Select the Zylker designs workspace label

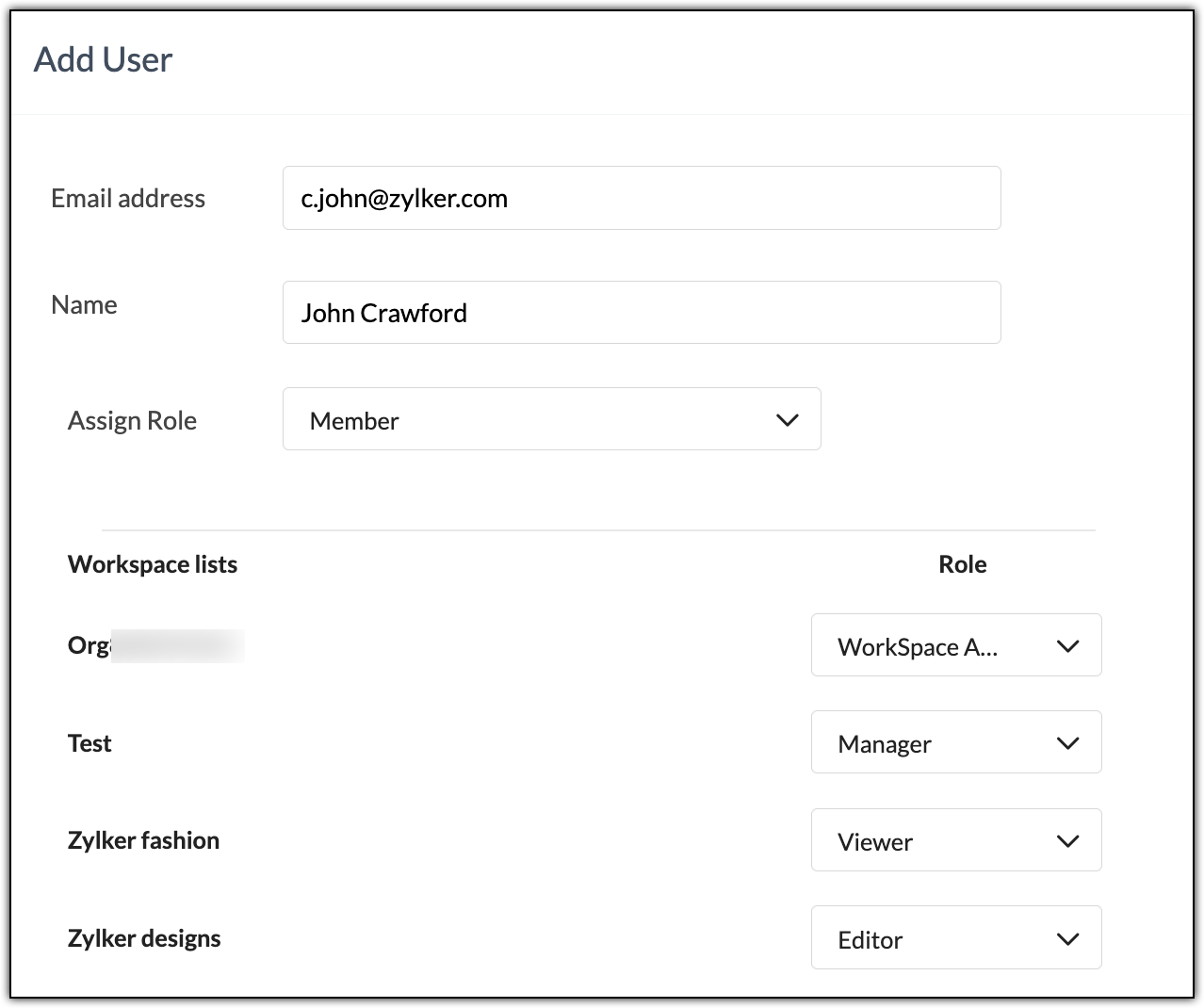click(x=144, y=938)
